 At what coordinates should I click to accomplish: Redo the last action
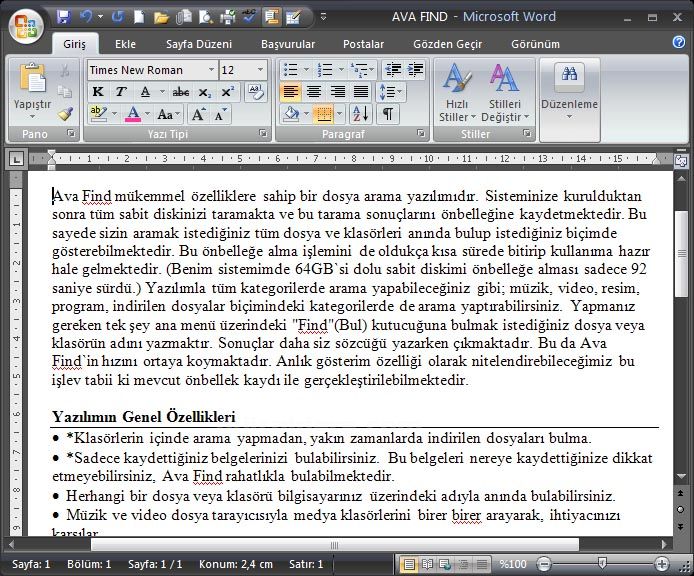(117, 17)
